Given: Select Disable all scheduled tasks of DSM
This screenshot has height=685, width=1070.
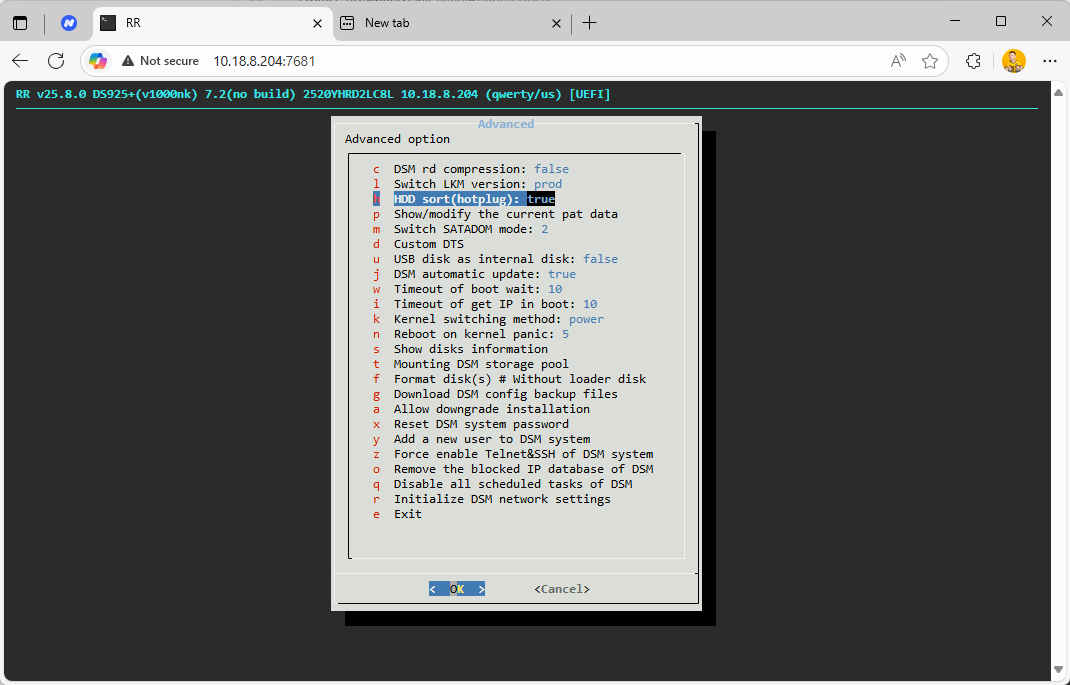Looking at the screenshot, I should (503, 484).
